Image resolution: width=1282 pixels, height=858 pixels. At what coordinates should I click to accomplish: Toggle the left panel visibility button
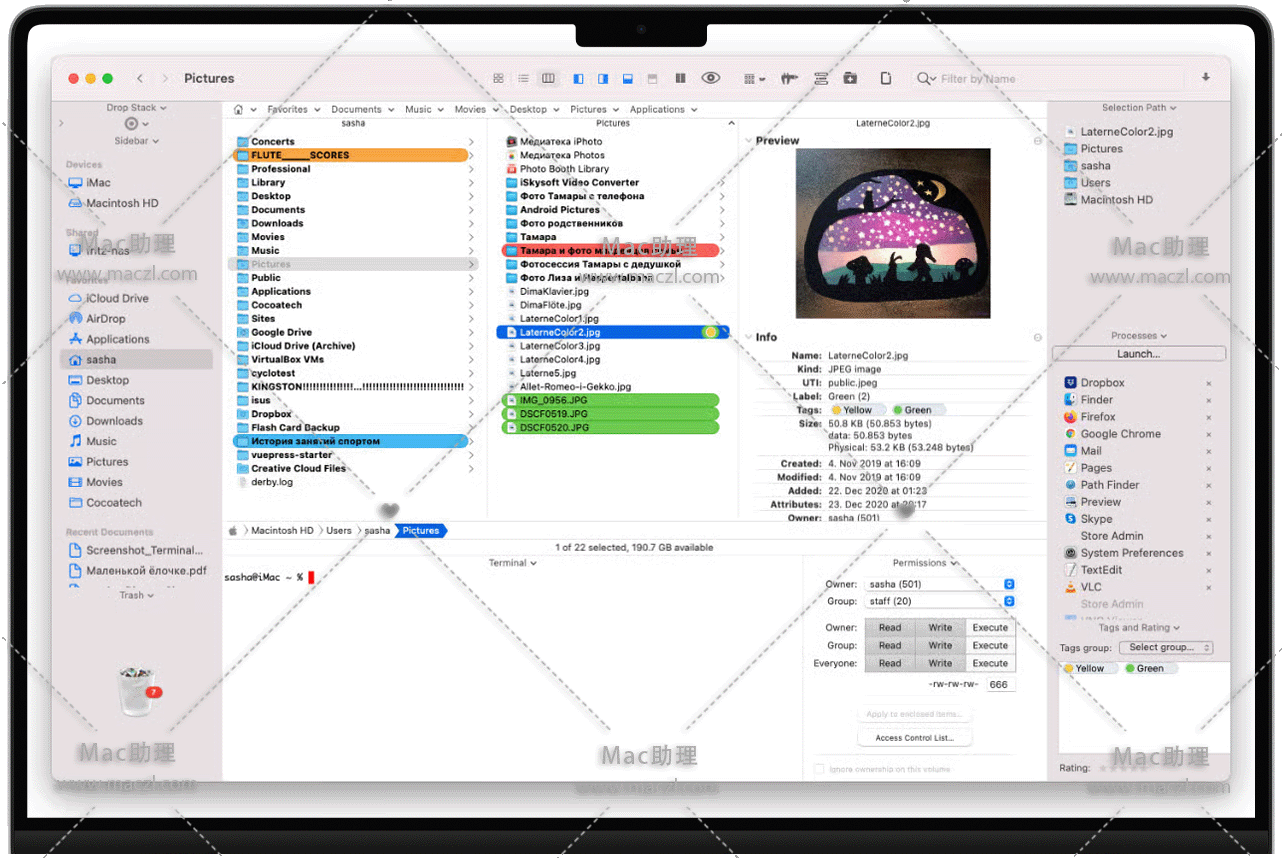(578, 78)
